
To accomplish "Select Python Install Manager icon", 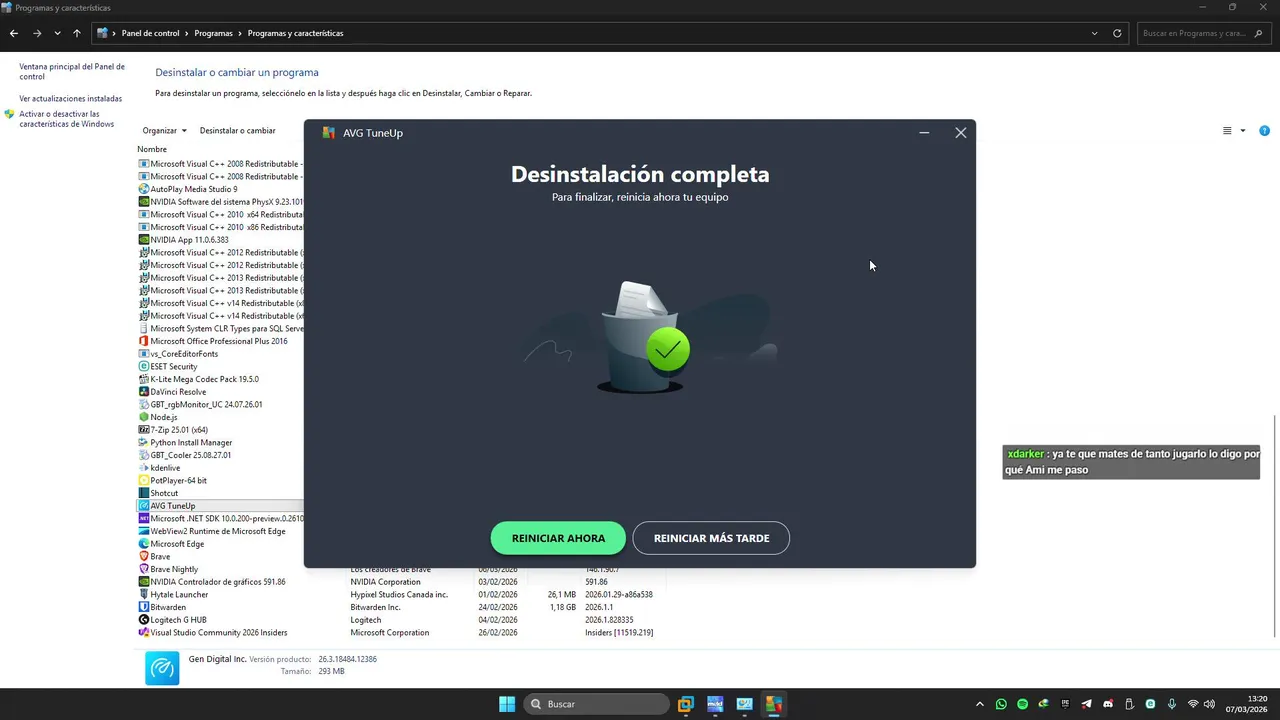I will (143, 443).
